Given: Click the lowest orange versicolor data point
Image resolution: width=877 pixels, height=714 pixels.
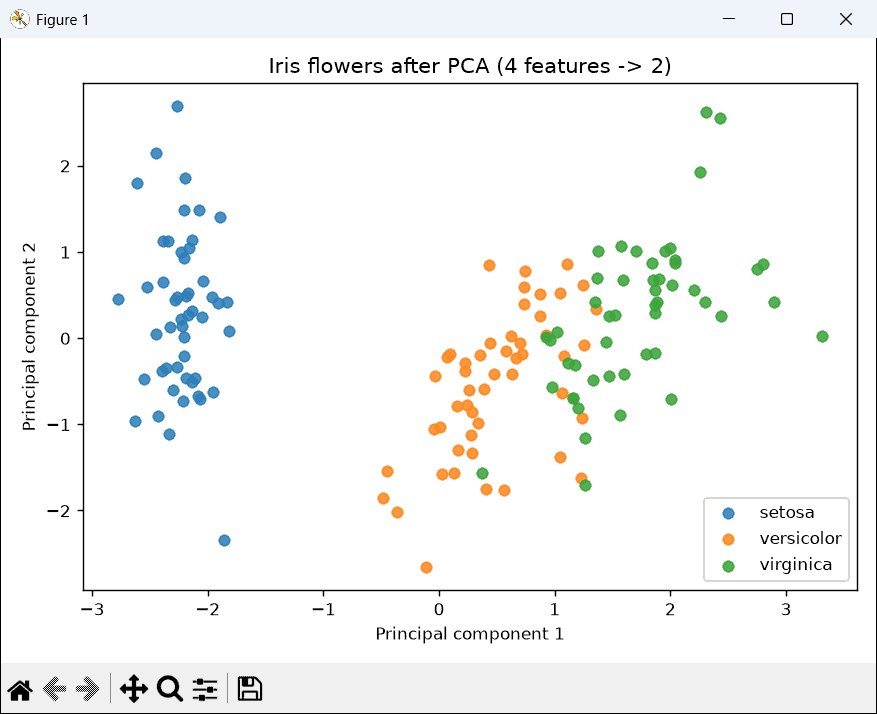Looking at the screenshot, I should (x=426, y=568).
